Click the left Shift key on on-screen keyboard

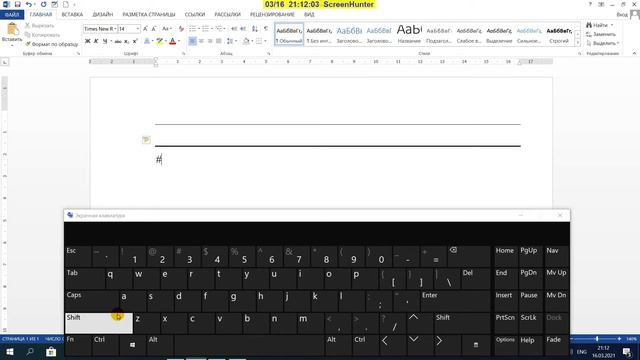point(99,323)
